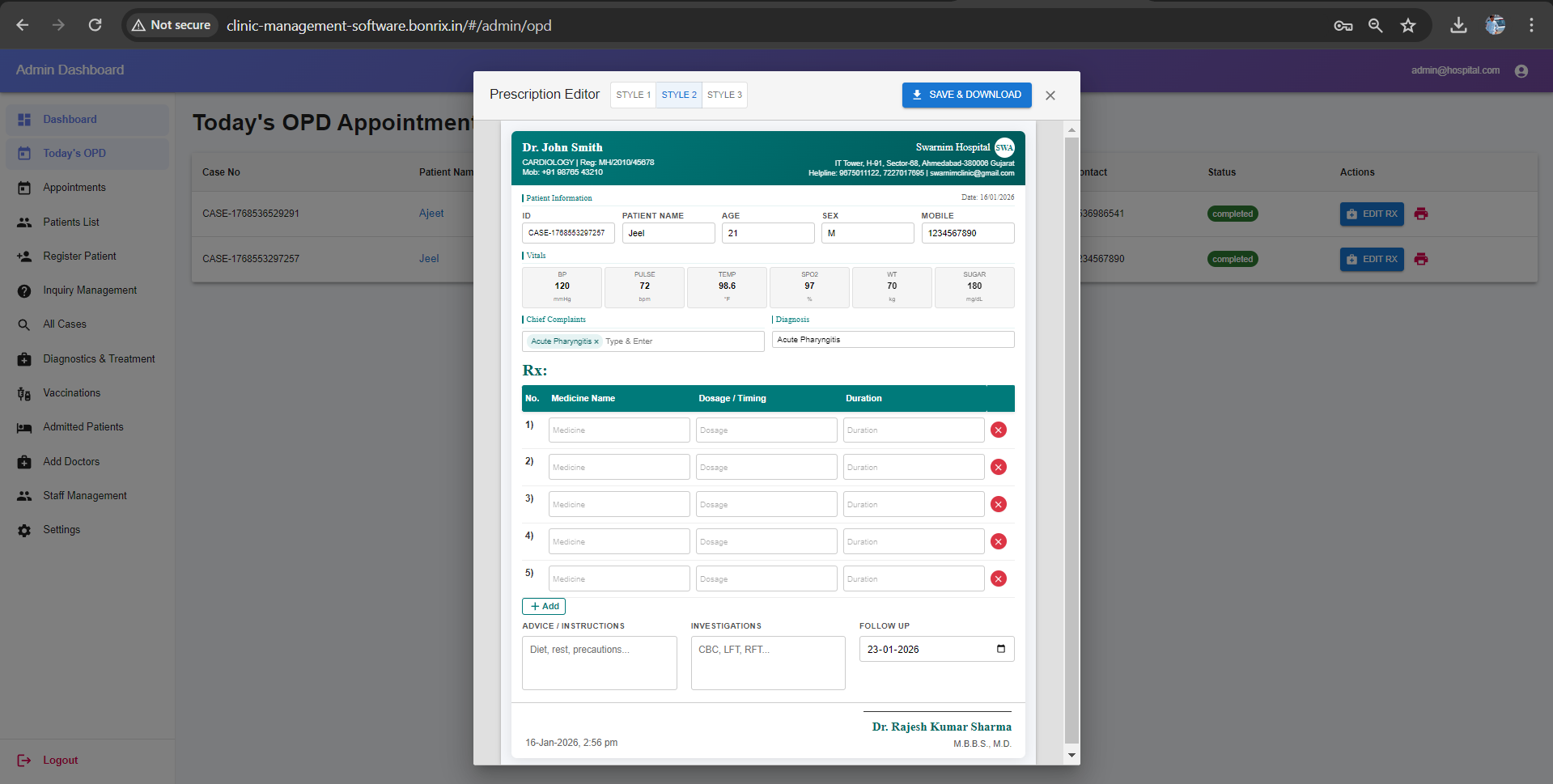Click the print icon for CASE-1768536529291
The image size is (1553, 784).
click(1421, 214)
